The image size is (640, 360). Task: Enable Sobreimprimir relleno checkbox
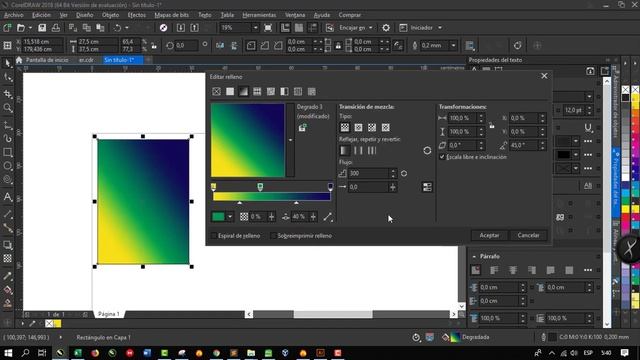click(273, 236)
